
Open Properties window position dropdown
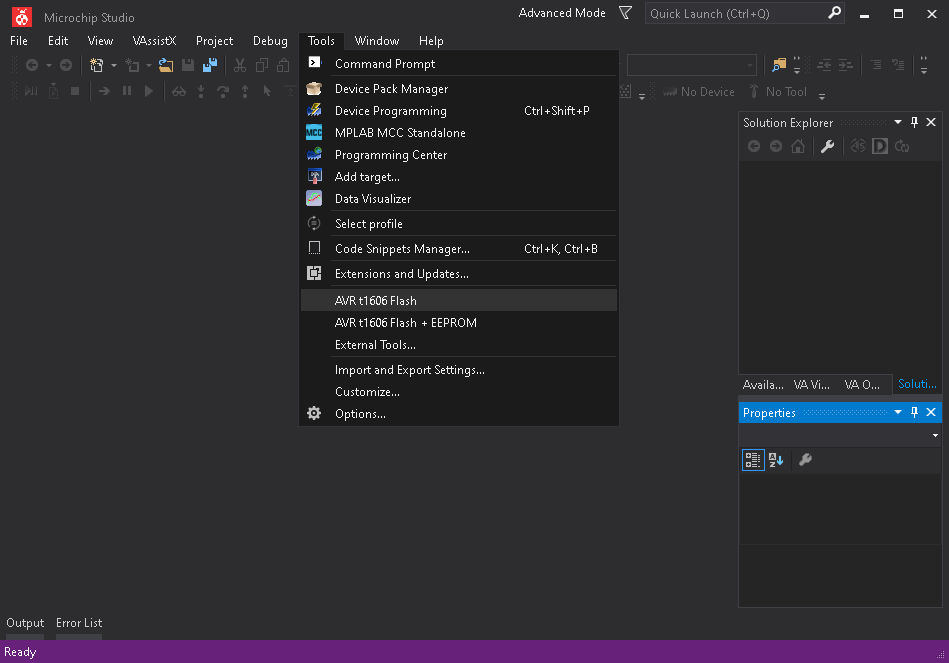click(x=898, y=412)
